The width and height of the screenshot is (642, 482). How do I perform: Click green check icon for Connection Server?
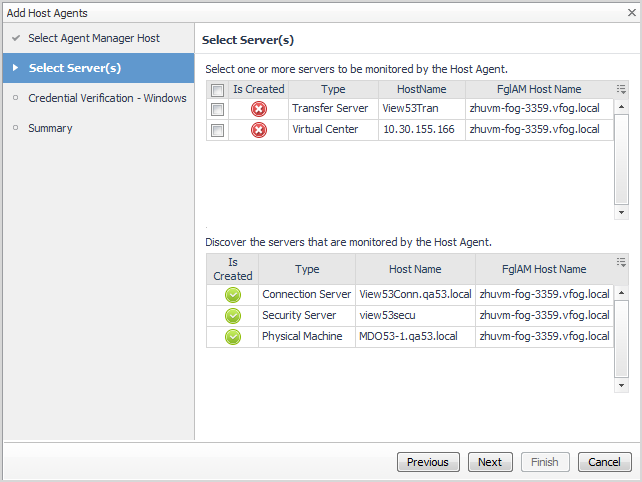[233, 295]
